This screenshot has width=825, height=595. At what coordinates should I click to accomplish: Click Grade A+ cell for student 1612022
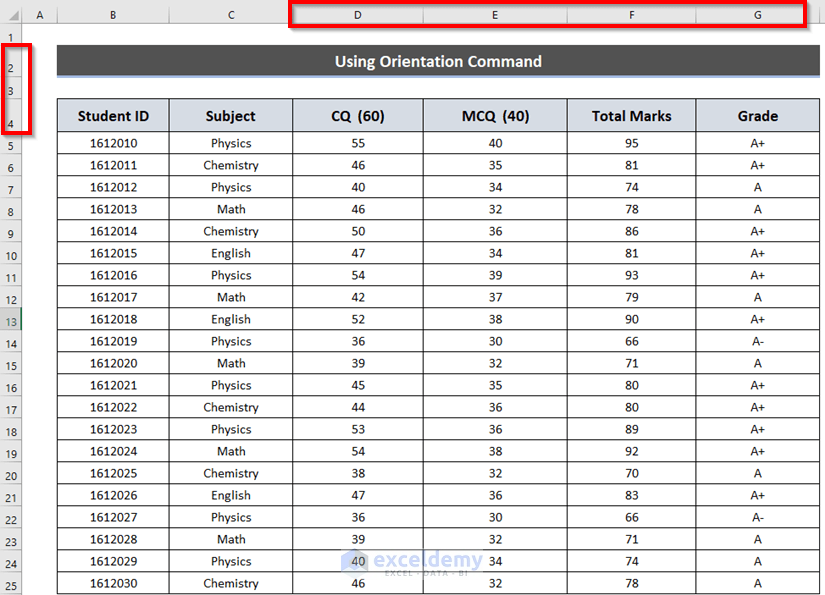click(758, 407)
